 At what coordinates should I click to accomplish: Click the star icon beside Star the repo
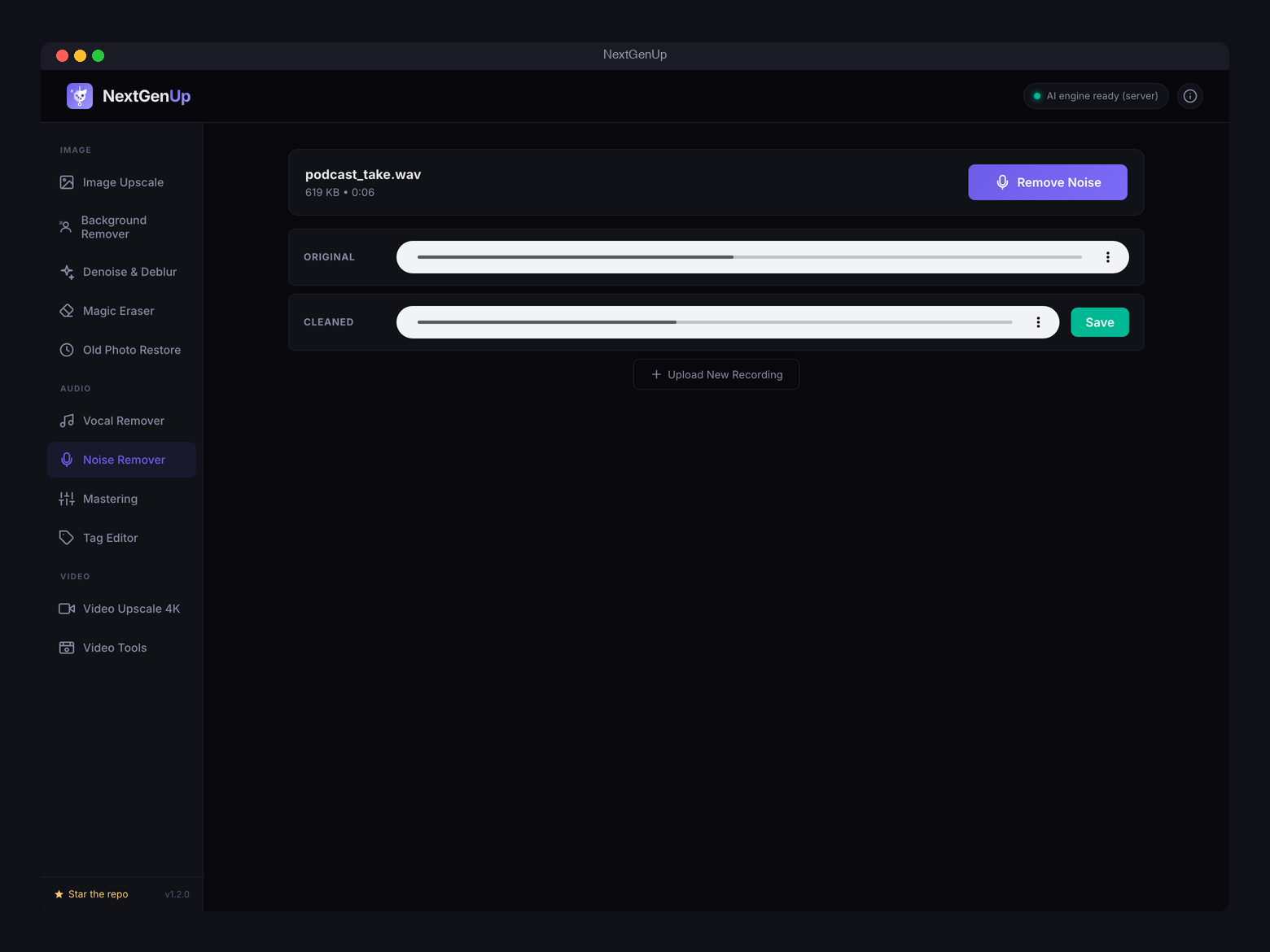click(59, 894)
